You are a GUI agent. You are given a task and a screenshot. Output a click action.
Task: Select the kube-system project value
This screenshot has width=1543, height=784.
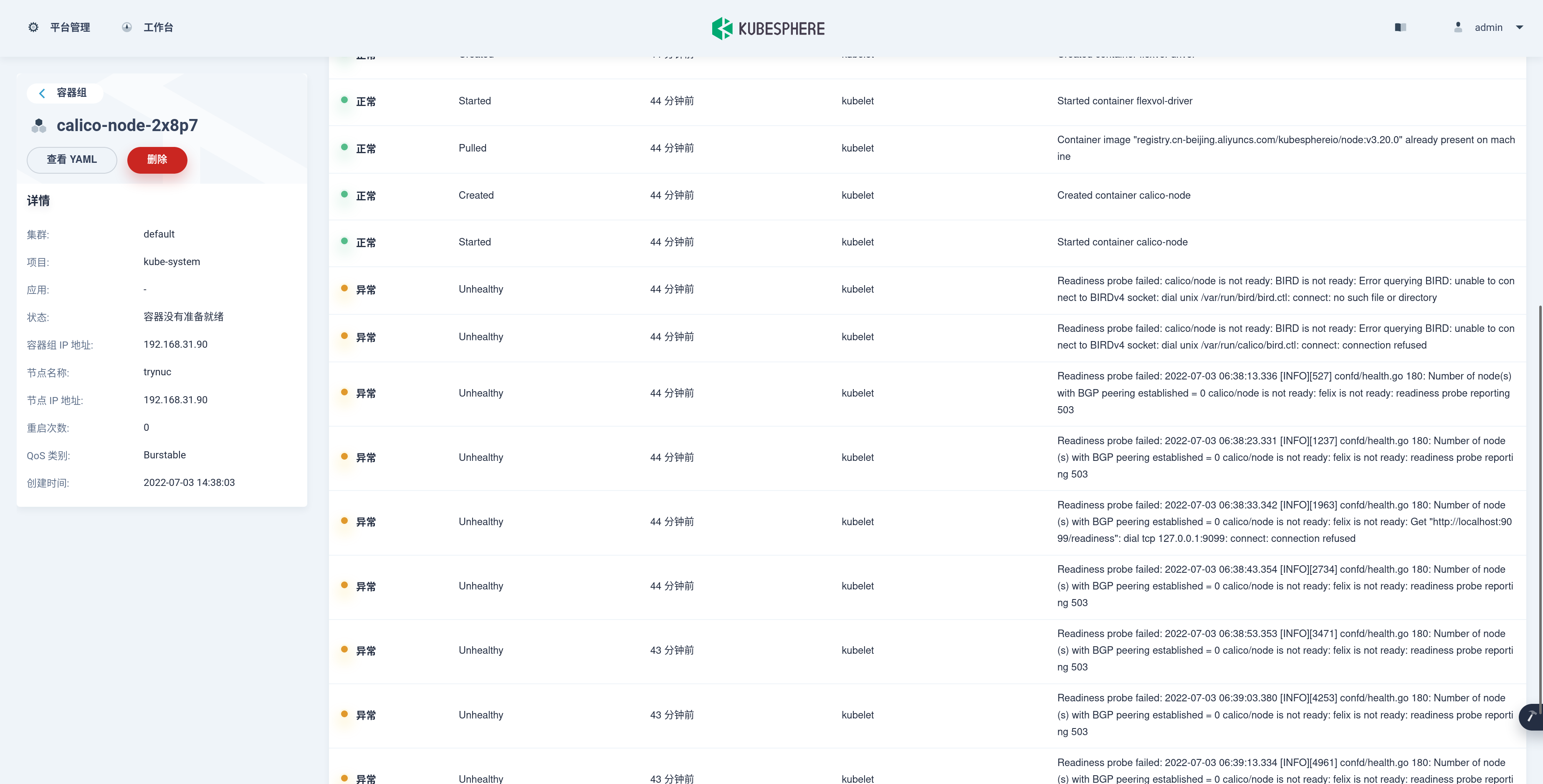[172, 262]
